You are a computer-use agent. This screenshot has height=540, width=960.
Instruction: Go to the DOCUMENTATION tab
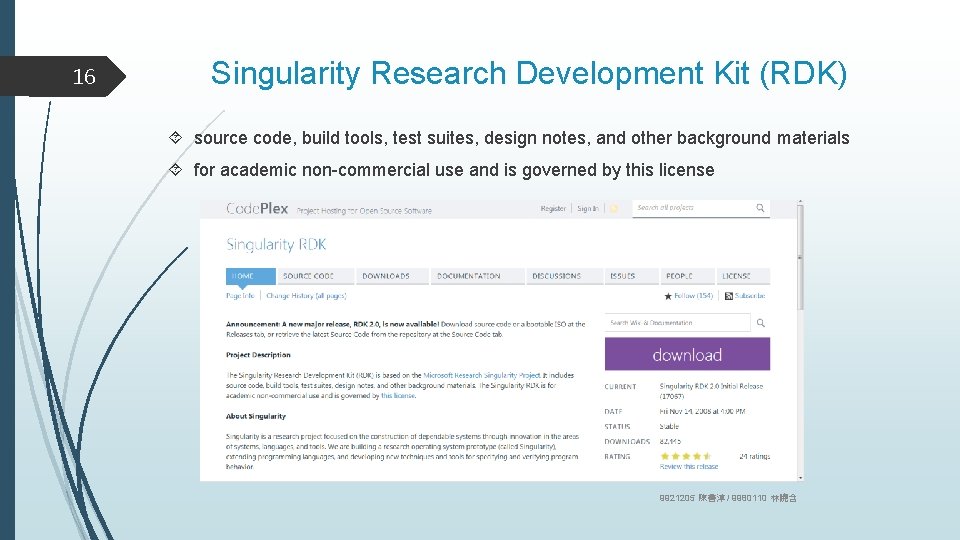coord(477,276)
